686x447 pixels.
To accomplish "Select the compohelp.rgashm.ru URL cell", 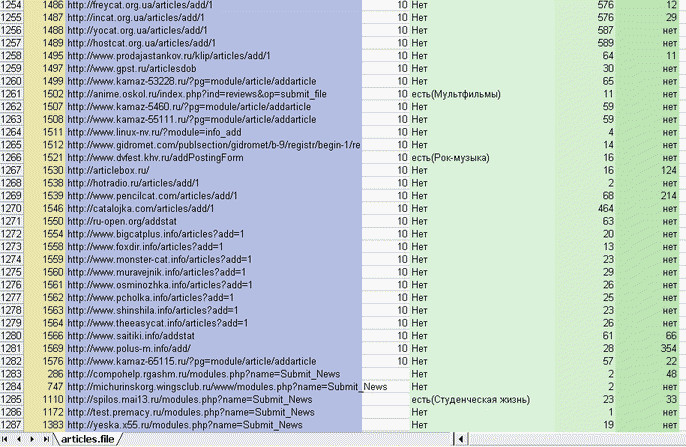I will pyautogui.click(x=214, y=374).
